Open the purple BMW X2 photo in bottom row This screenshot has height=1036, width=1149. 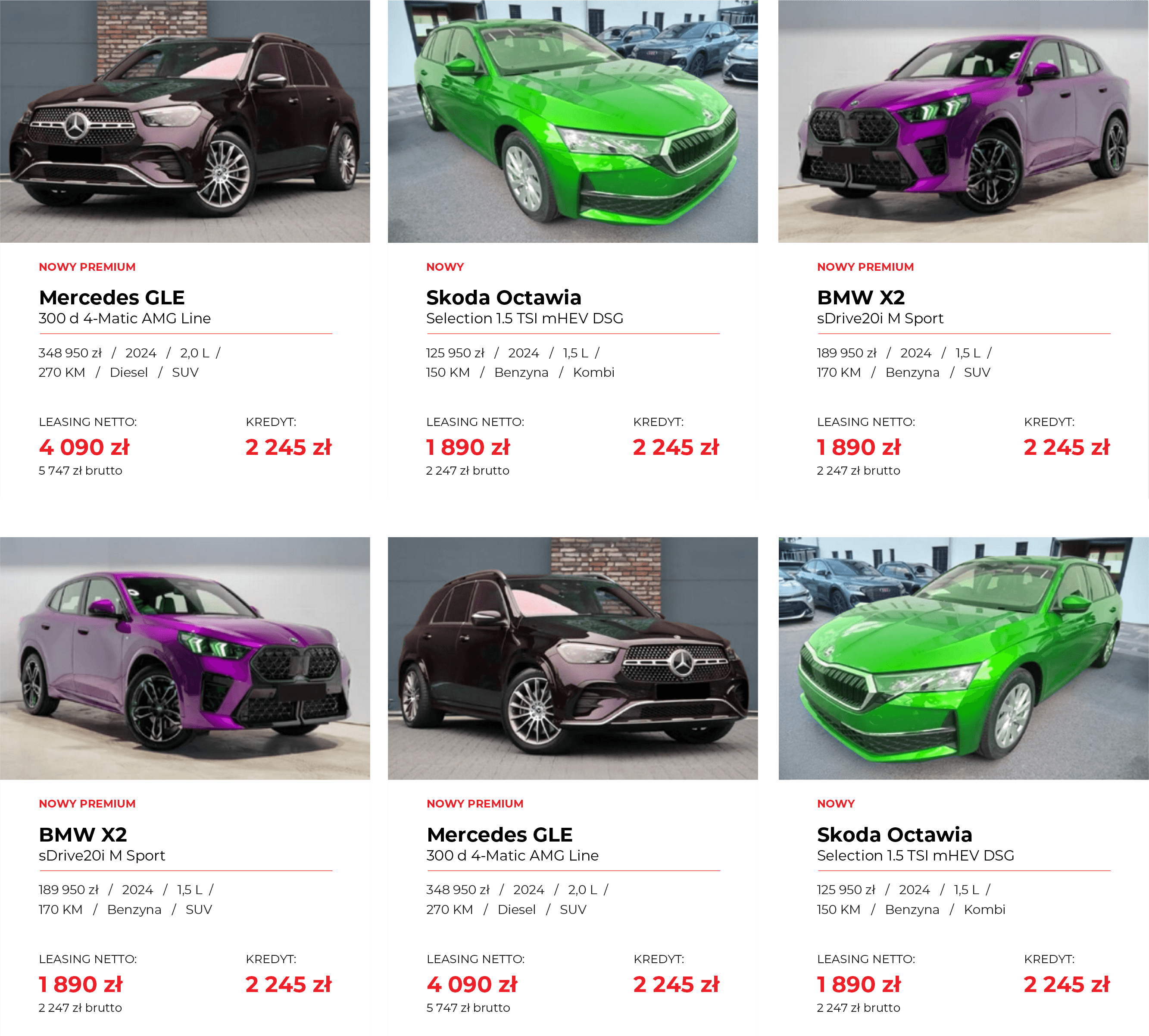(185, 658)
